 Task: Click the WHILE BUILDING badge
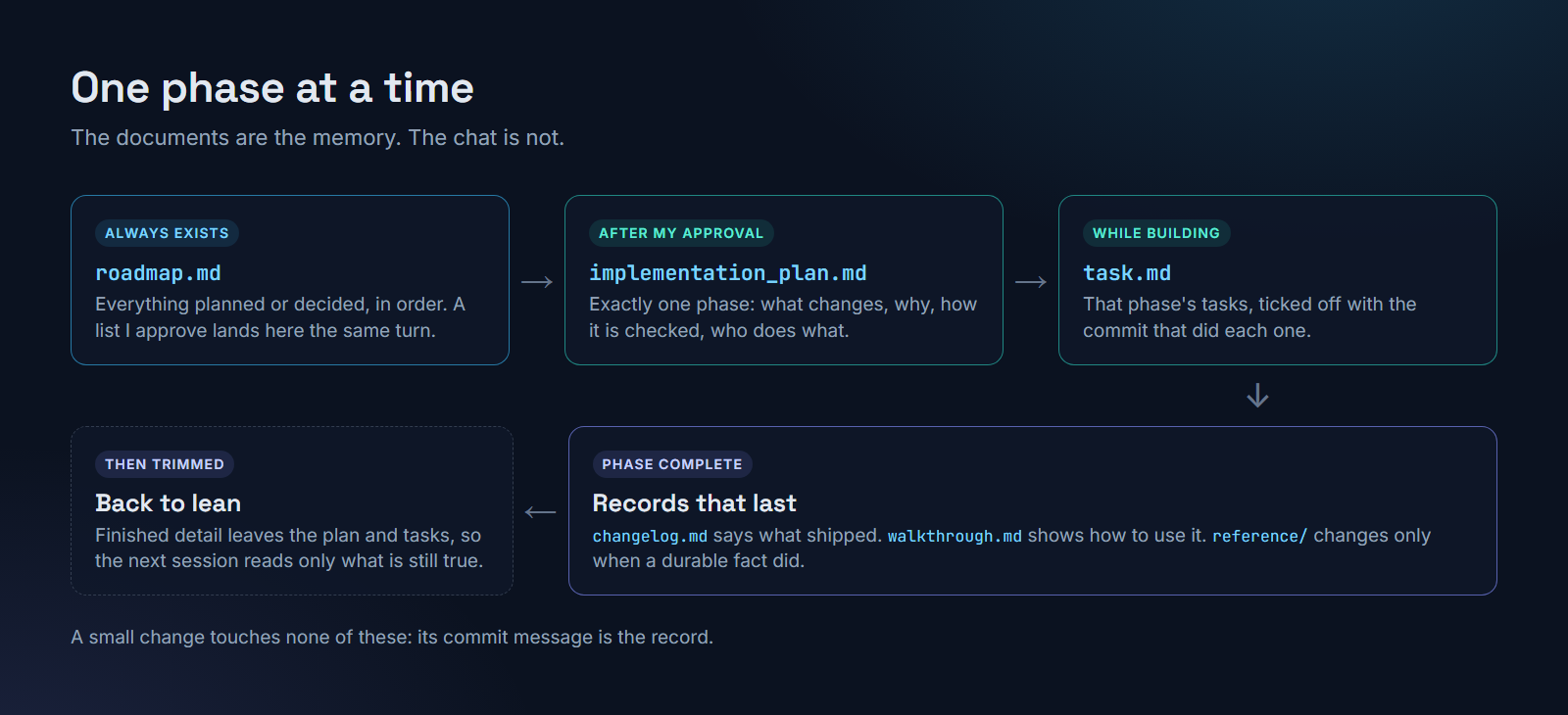pyautogui.click(x=1156, y=233)
